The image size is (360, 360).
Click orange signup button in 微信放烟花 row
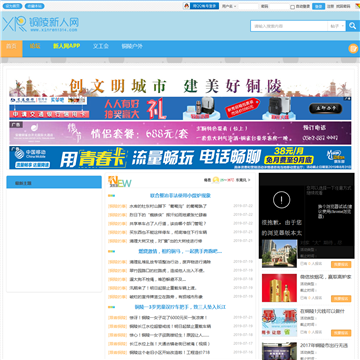(x=341, y=299)
